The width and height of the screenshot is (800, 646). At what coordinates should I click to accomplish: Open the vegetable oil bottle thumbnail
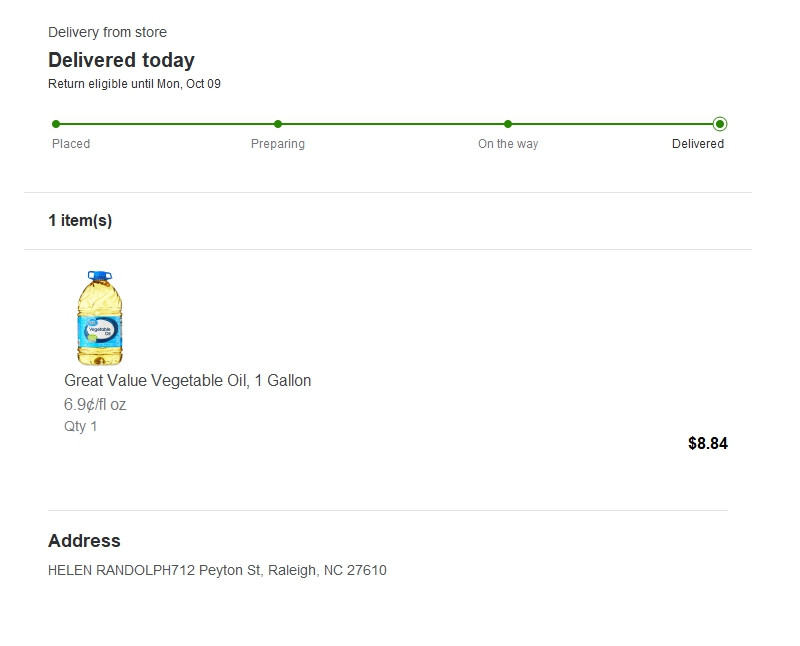point(100,318)
